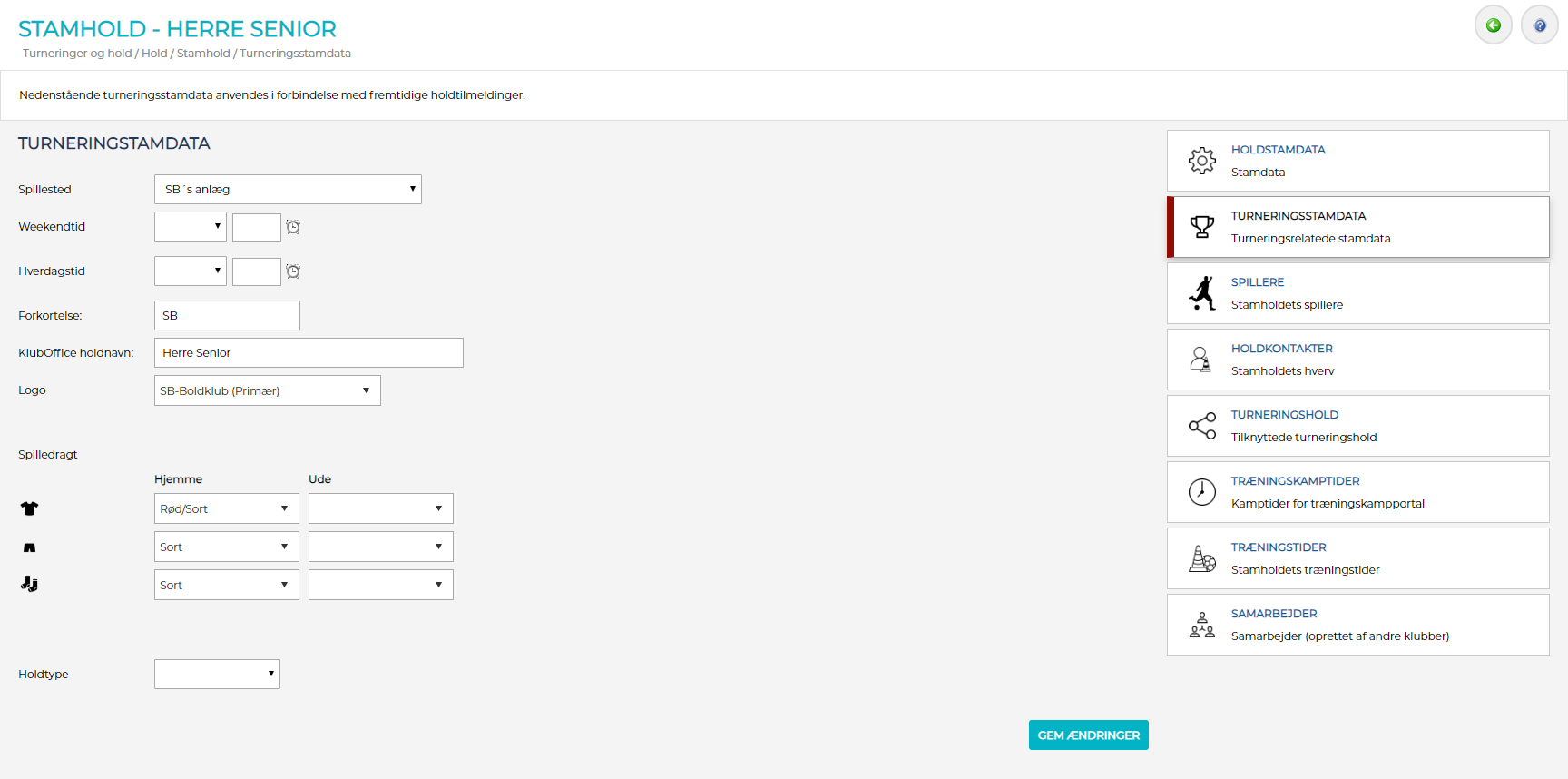Click the Gem Ændringer button

click(1088, 735)
